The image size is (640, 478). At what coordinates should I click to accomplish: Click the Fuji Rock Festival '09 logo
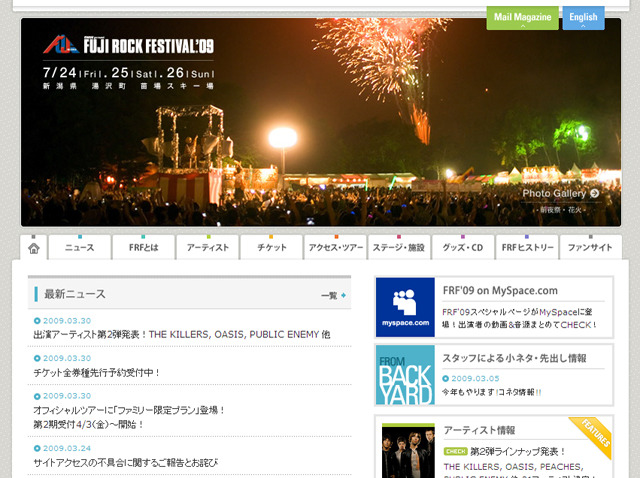(x=128, y=45)
